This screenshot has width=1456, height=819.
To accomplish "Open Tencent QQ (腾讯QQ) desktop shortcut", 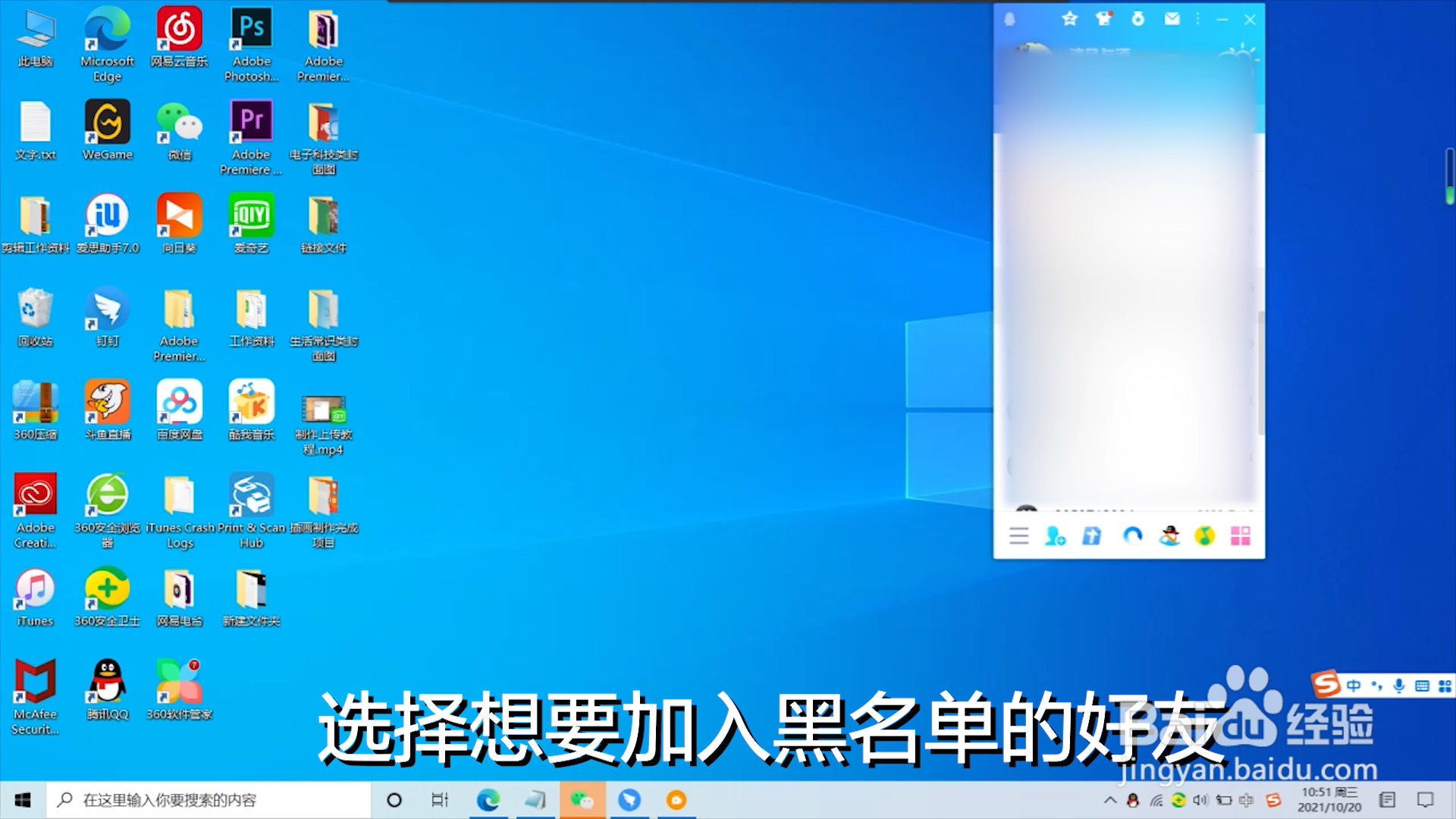I will click(x=108, y=689).
